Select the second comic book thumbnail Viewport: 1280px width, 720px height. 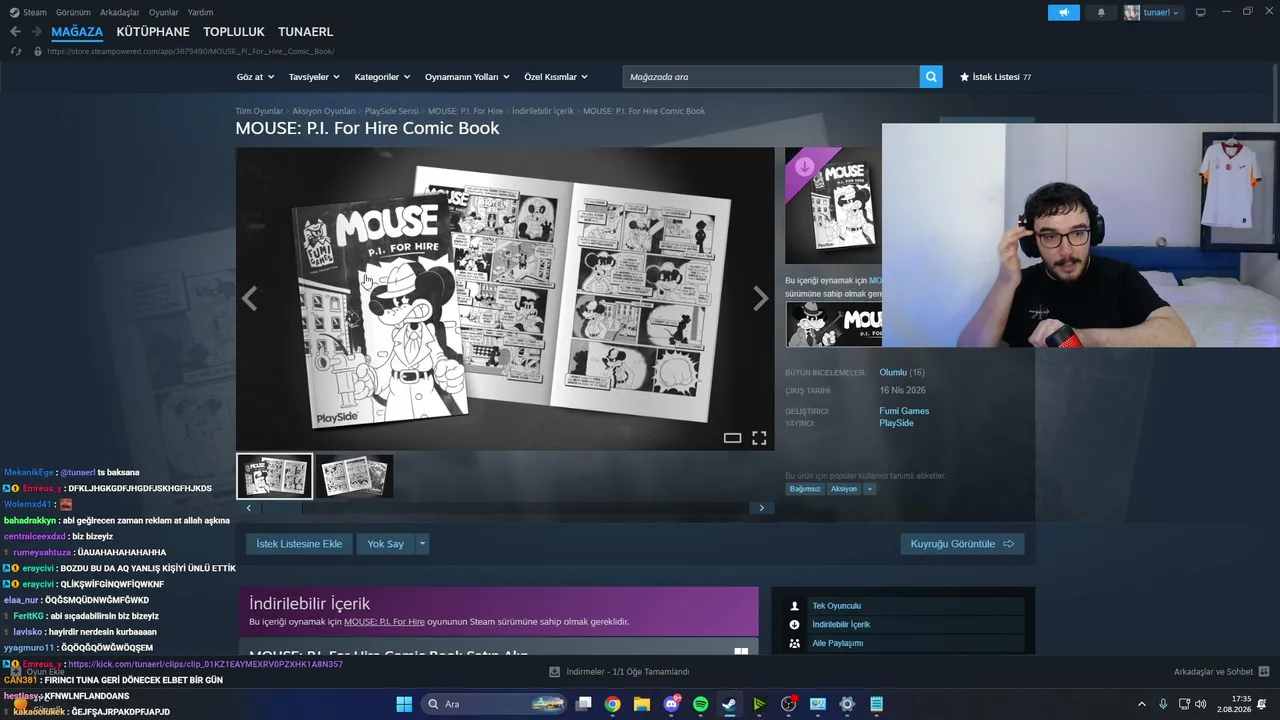(x=354, y=476)
